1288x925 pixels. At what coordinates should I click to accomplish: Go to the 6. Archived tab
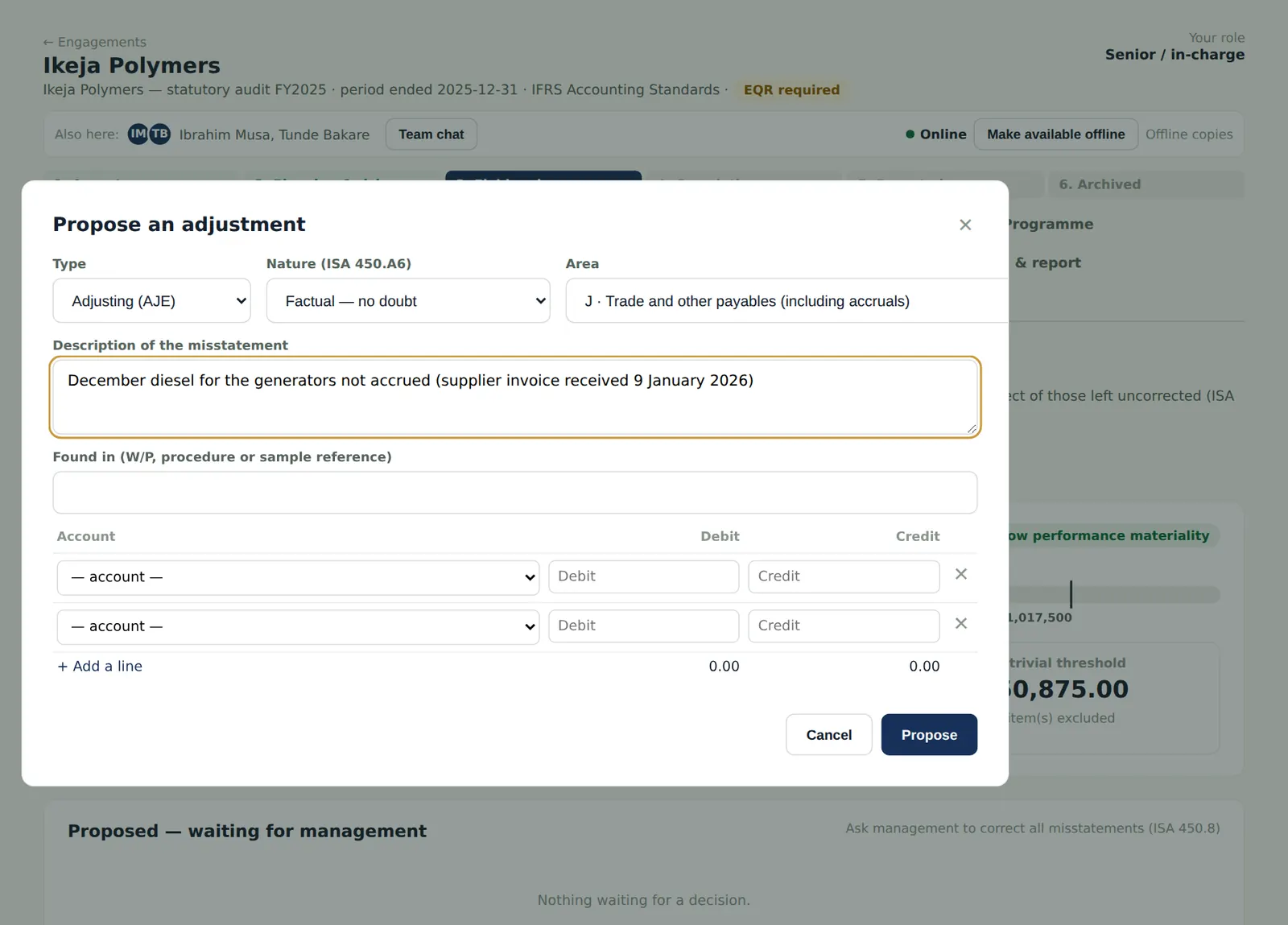[x=1146, y=184]
